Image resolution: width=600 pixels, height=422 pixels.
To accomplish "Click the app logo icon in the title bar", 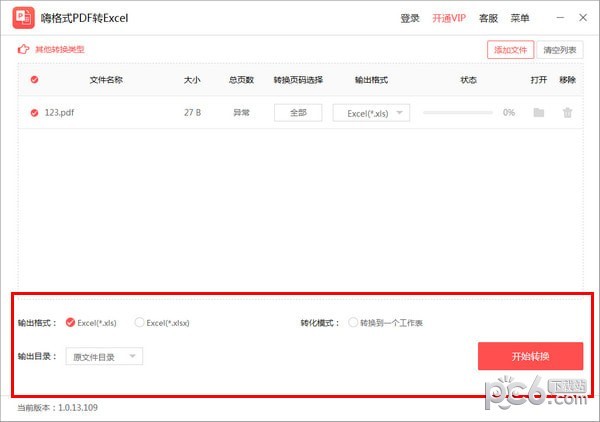I will pos(23,18).
